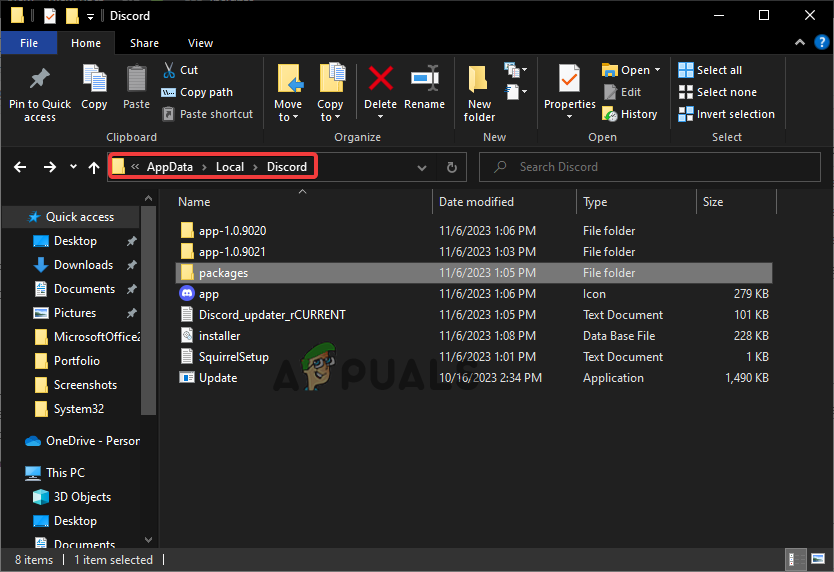
Task: Open the Properties dropdown arrow
Action: (569, 117)
